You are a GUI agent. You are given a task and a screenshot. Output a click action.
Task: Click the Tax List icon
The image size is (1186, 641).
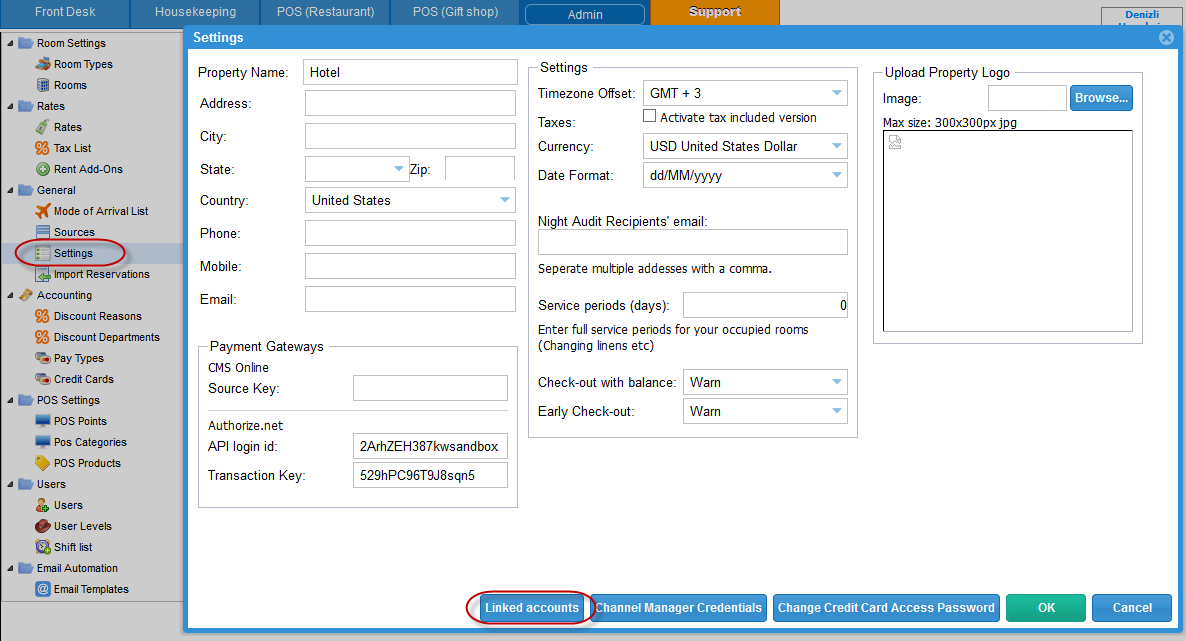click(x=43, y=148)
